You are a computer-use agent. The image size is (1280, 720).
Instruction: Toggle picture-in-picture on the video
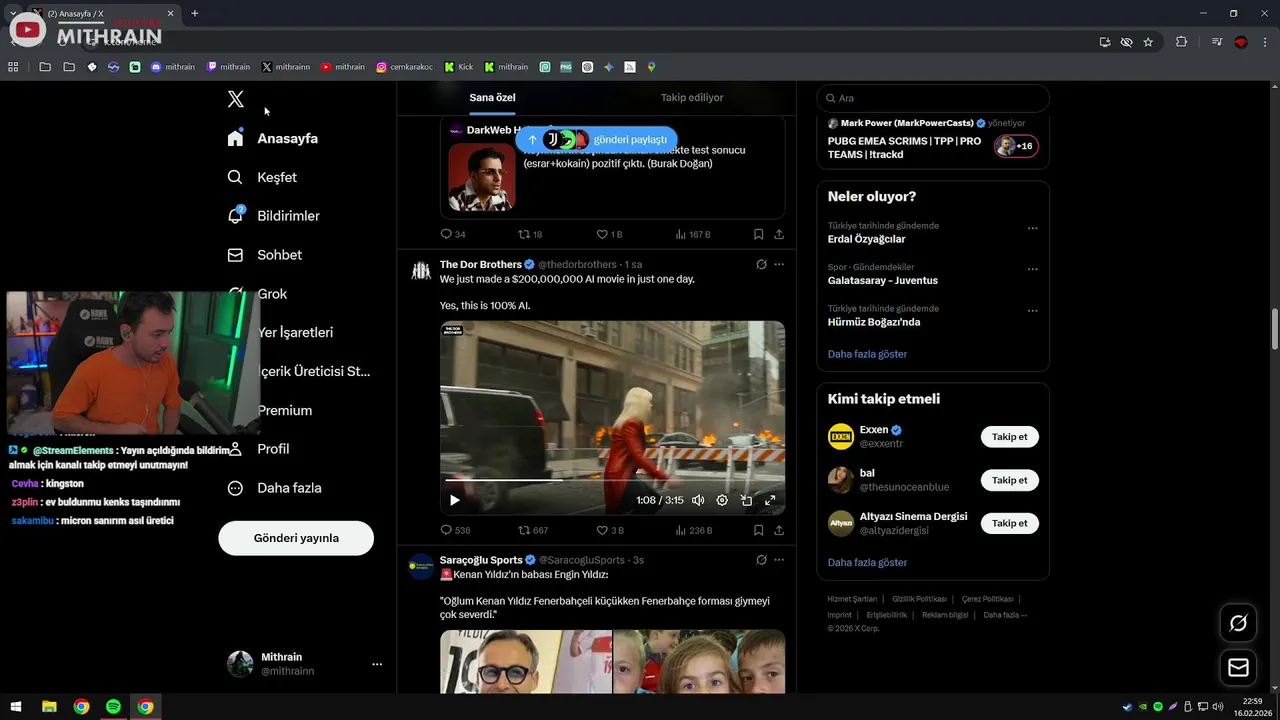click(746, 500)
